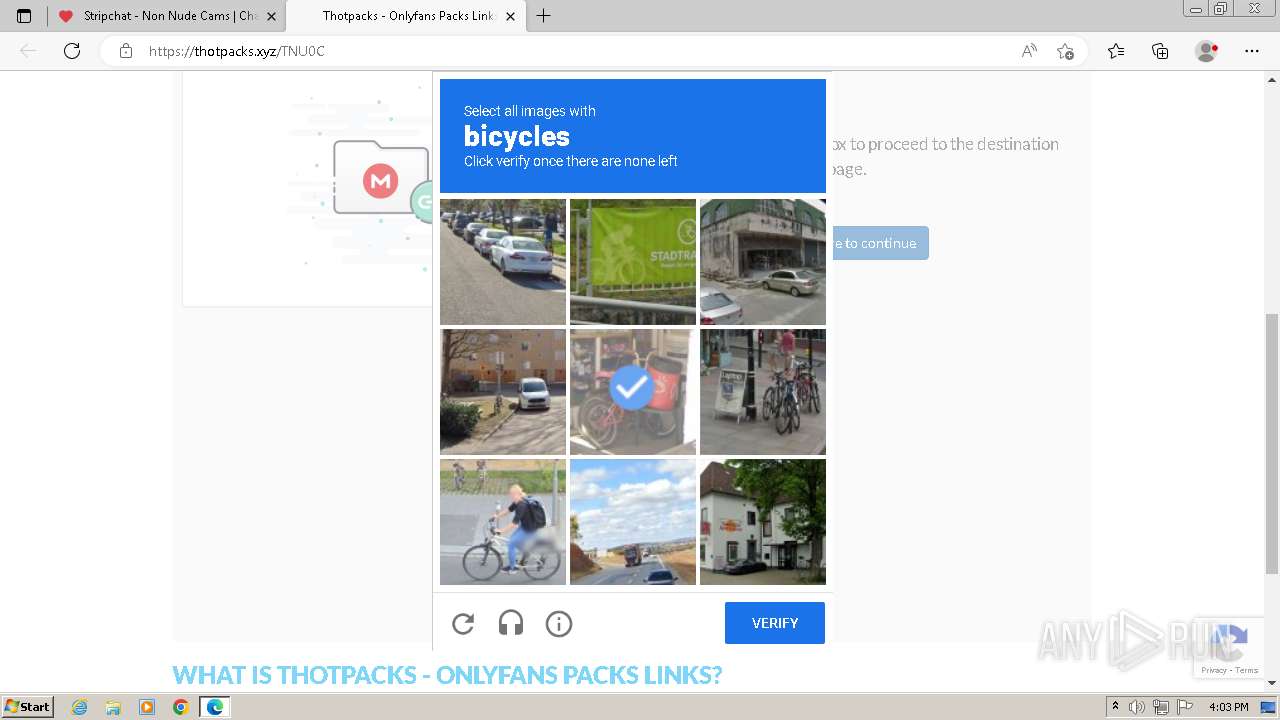Image resolution: width=1280 pixels, height=720 pixels.
Task: Get an audio captcha challenge
Action: 511,624
